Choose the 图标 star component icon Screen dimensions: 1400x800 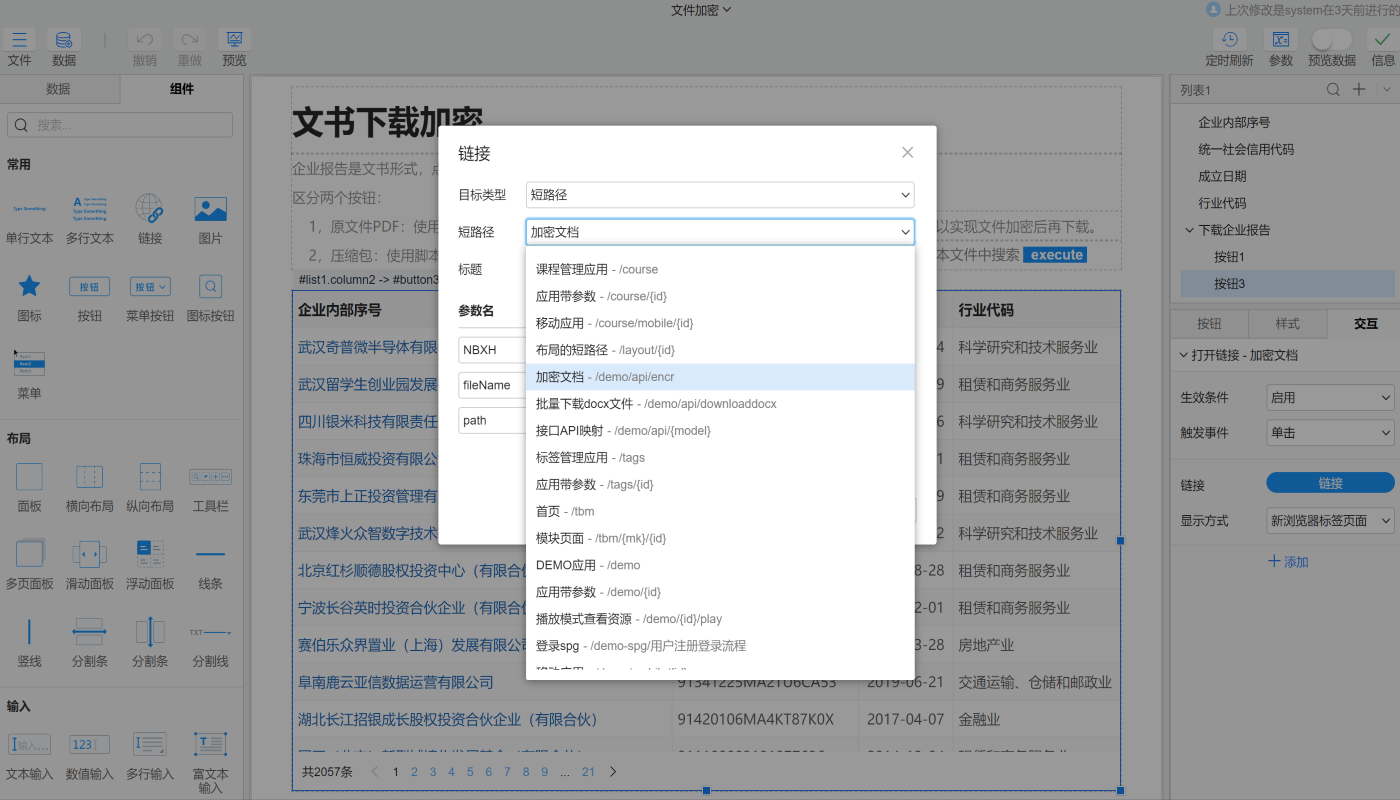[x=30, y=287]
